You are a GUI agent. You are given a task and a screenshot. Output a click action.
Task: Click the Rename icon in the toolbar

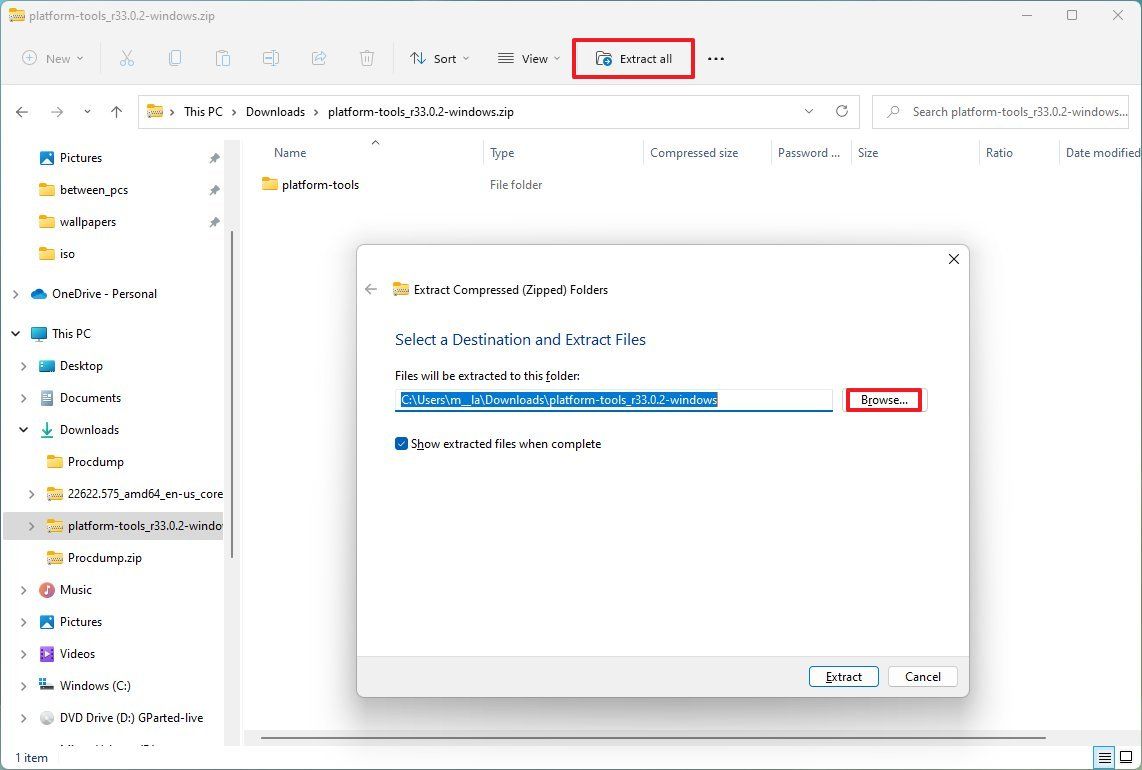click(x=271, y=58)
